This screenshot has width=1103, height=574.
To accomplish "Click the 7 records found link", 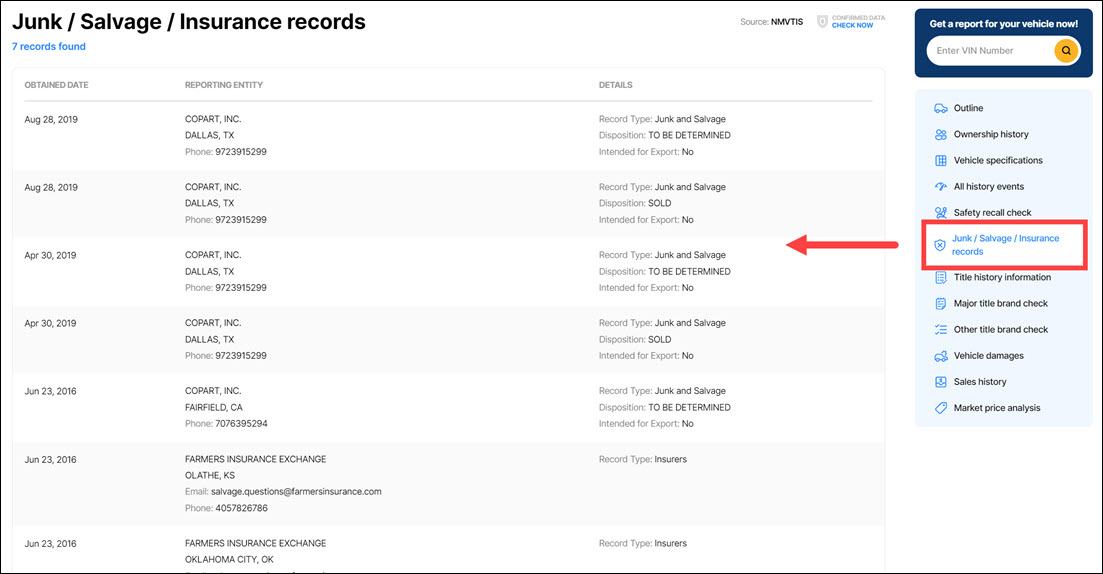I will pyautogui.click(x=49, y=46).
